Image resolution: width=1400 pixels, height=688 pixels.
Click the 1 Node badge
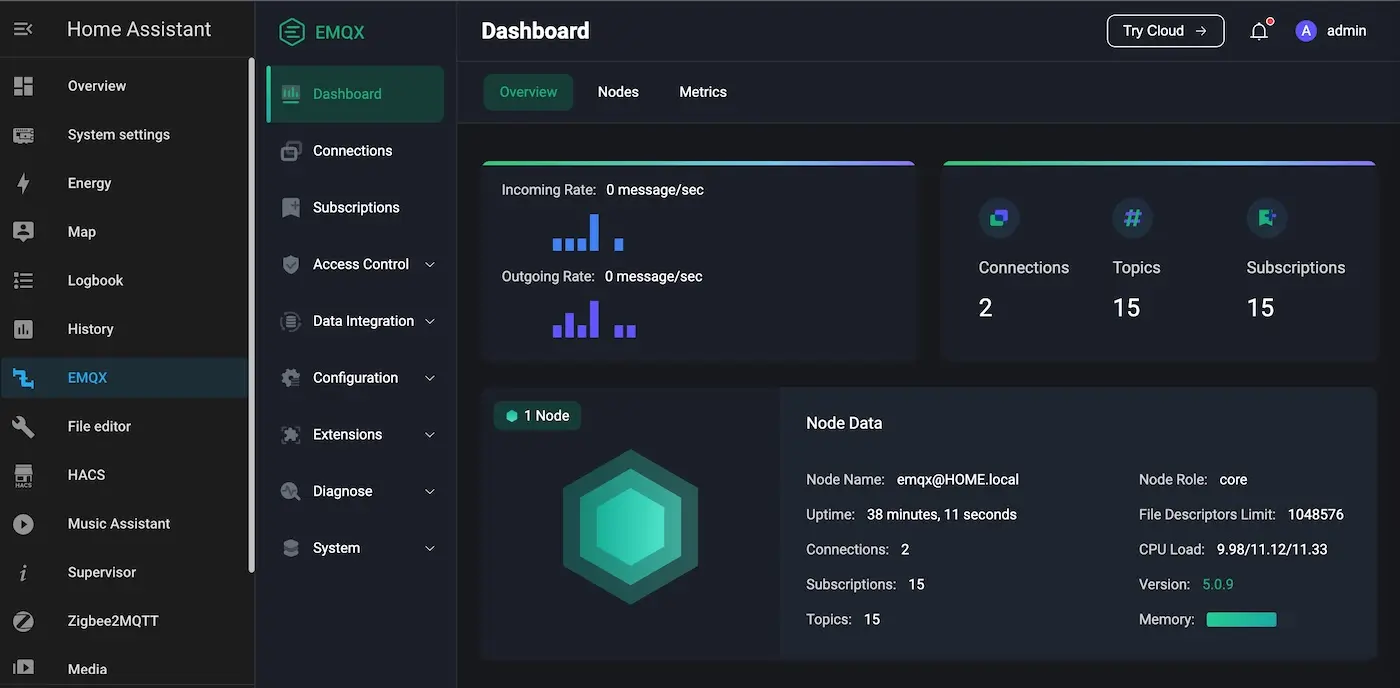(x=537, y=416)
